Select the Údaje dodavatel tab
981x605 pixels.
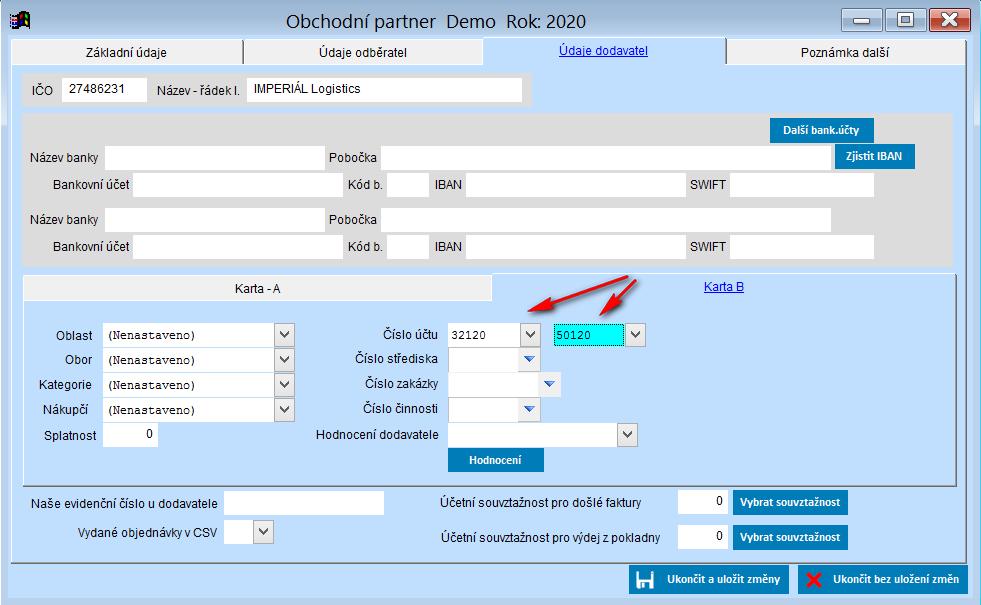(604, 51)
